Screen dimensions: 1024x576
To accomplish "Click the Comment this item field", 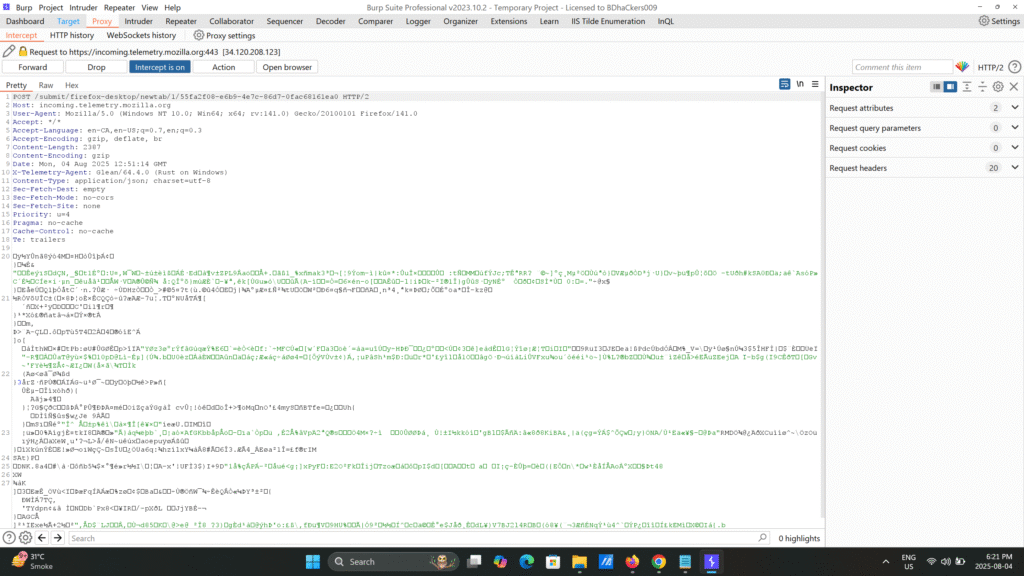I will tap(902, 67).
